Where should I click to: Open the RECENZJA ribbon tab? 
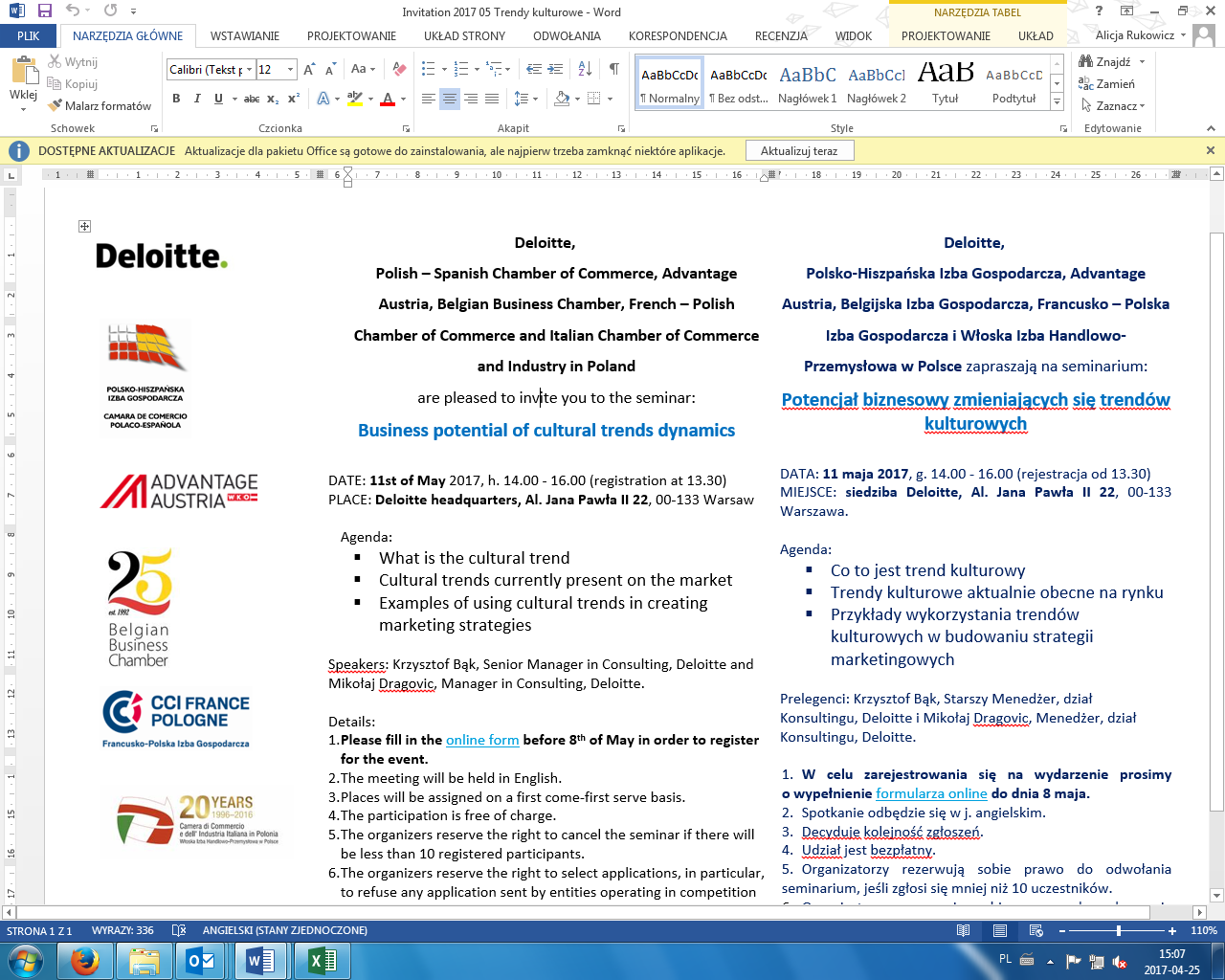pos(781,36)
